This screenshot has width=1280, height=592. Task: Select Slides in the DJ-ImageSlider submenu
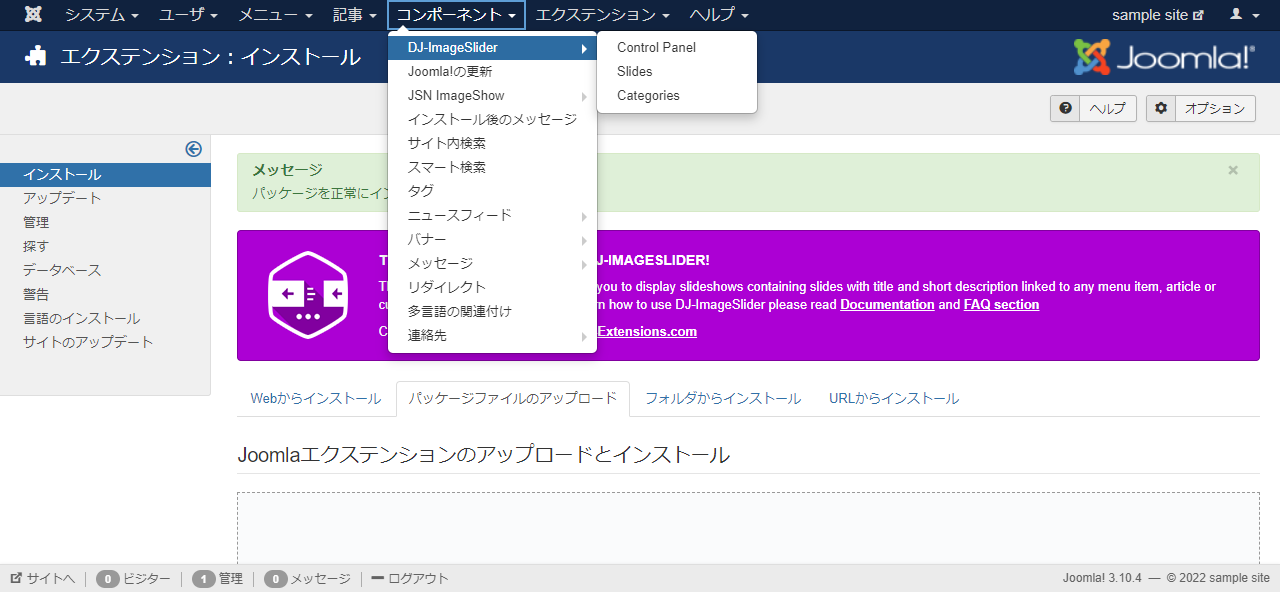[x=635, y=72]
